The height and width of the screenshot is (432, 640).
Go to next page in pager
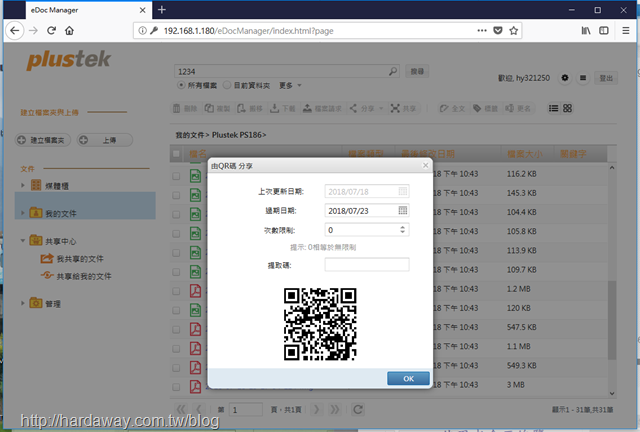316,409
